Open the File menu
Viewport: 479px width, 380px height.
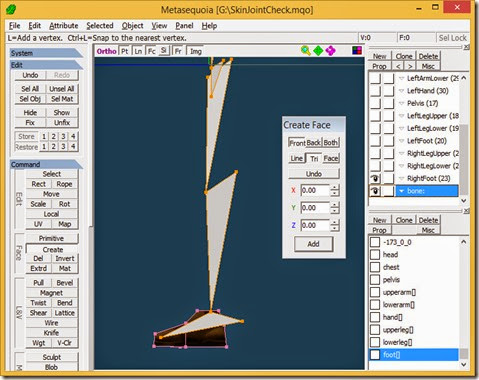pos(14,26)
